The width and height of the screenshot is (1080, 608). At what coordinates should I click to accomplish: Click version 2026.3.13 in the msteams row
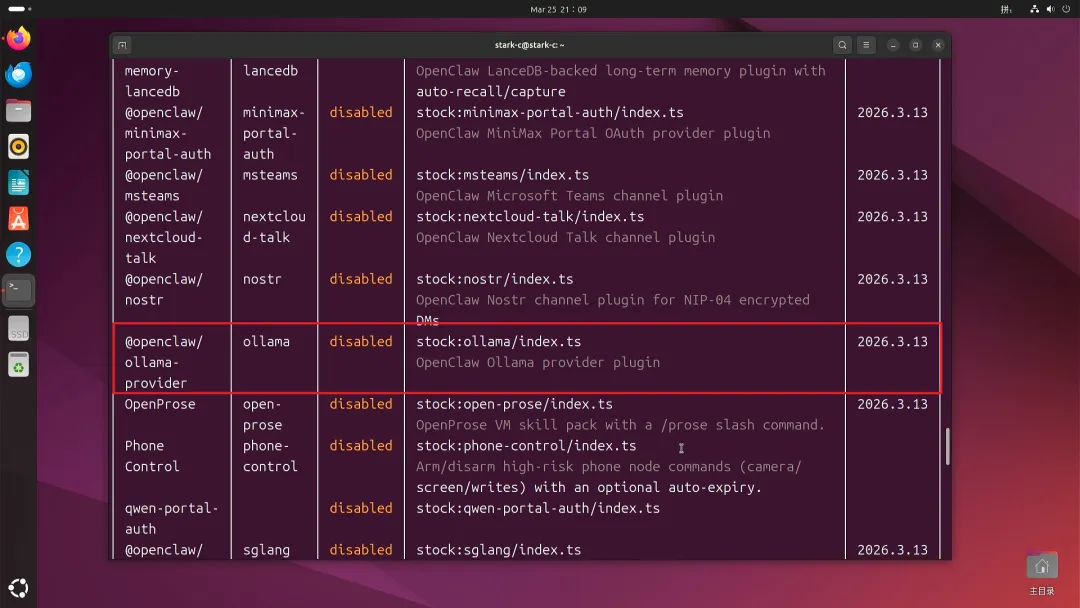(x=893, y=175)
